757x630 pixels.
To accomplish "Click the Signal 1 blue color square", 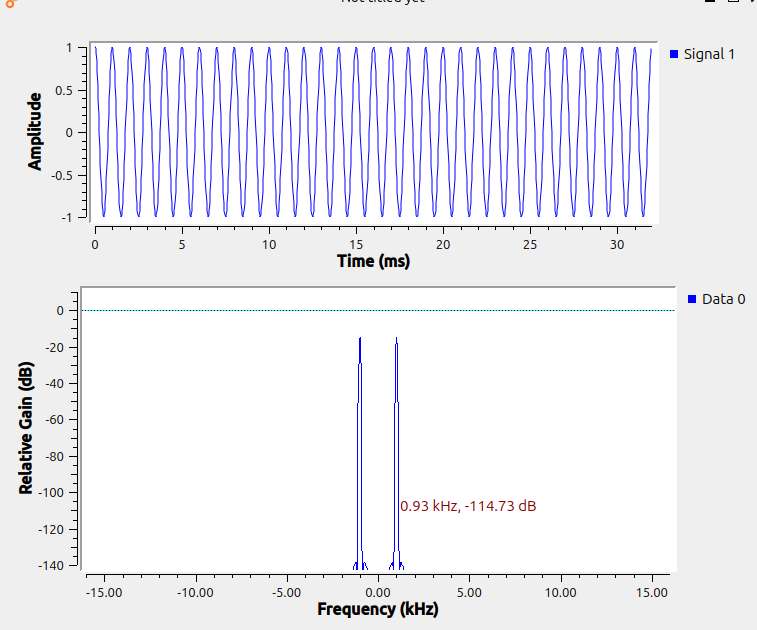I will [674, 54].
